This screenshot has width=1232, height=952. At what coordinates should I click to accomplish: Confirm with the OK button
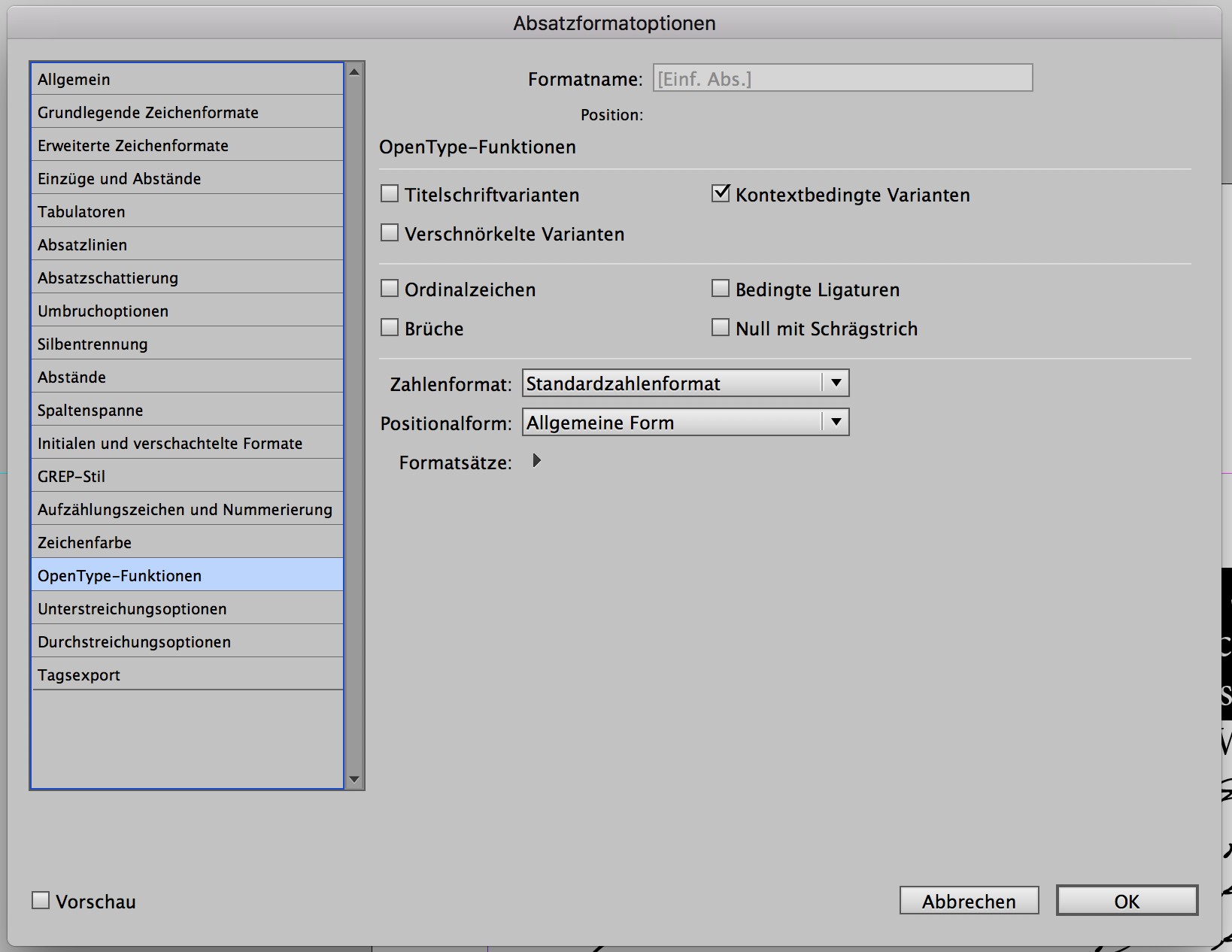[x=1127, y=901]
